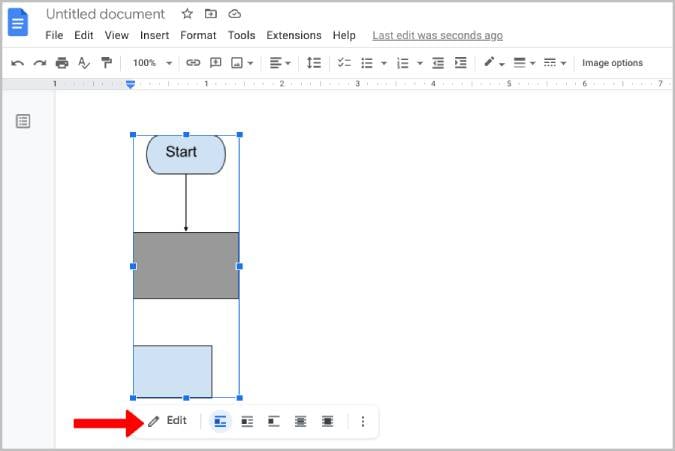Select Behind text option
The image size is (675, 451).
(x=300, y=421)
